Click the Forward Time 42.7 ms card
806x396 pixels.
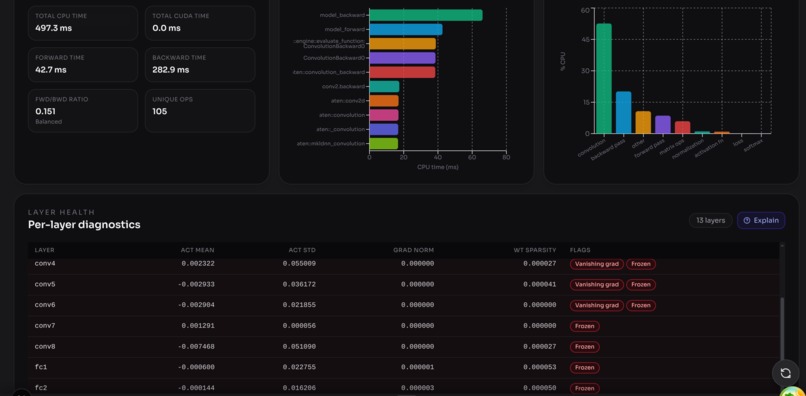click(83, 64)
